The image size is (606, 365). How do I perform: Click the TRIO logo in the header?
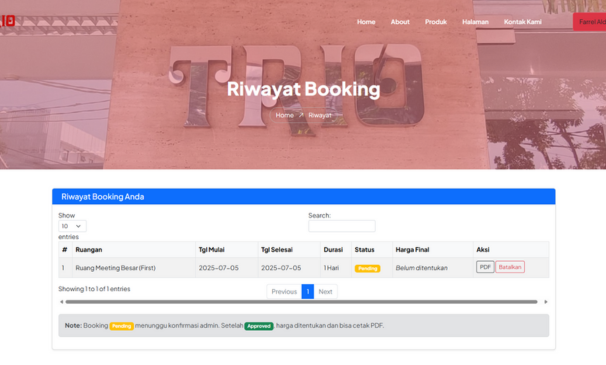pos(7,21)
